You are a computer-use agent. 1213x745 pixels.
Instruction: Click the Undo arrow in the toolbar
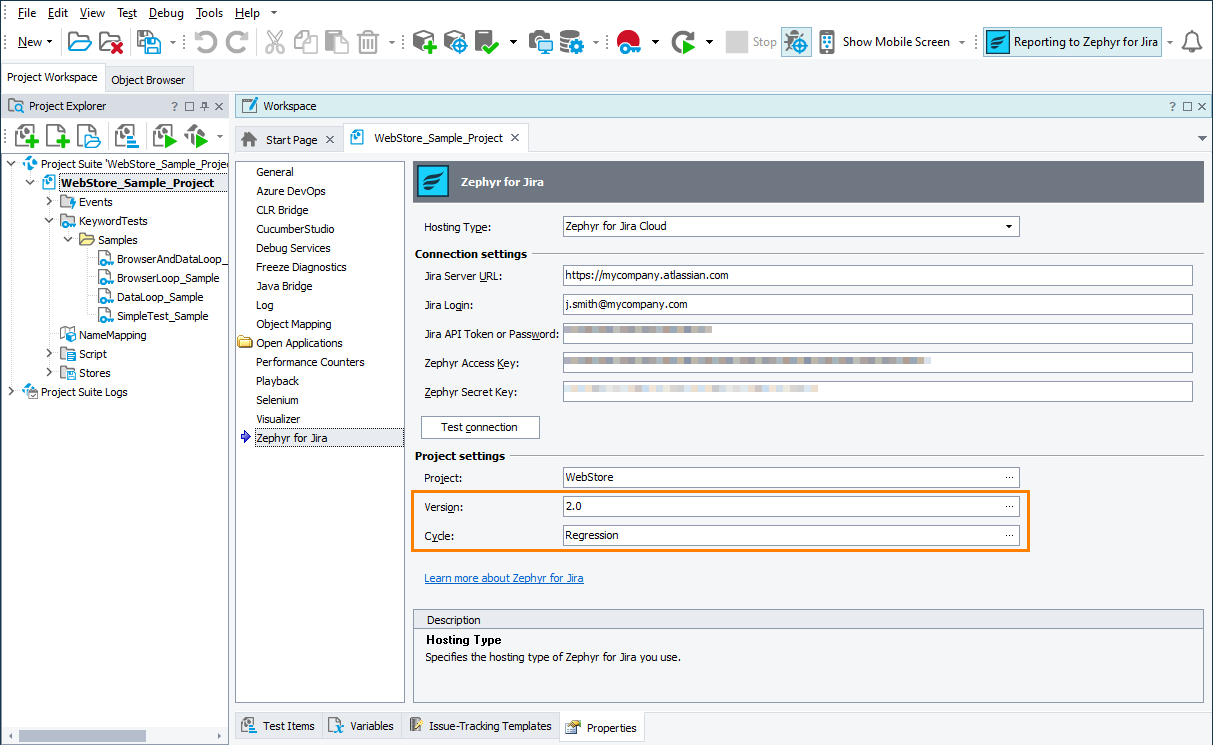(x=206, y=42)
